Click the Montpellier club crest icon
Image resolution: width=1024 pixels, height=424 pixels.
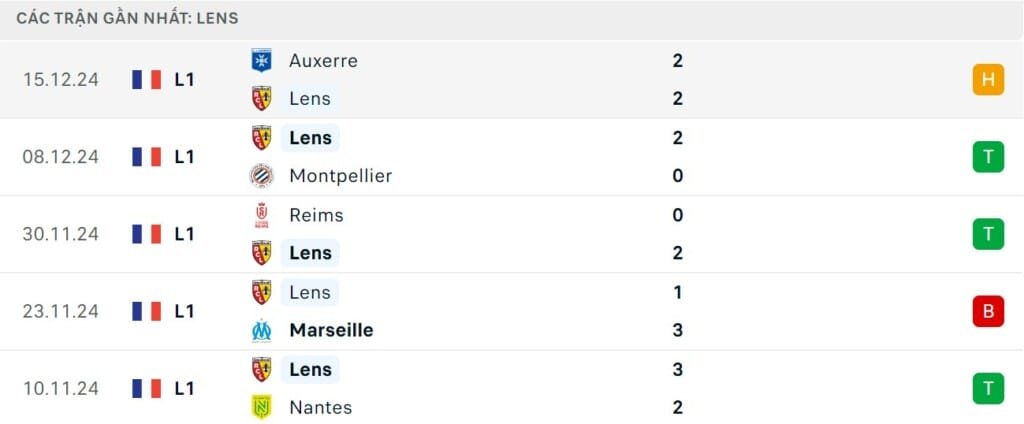pyautogui.click(x=261, y=176)
